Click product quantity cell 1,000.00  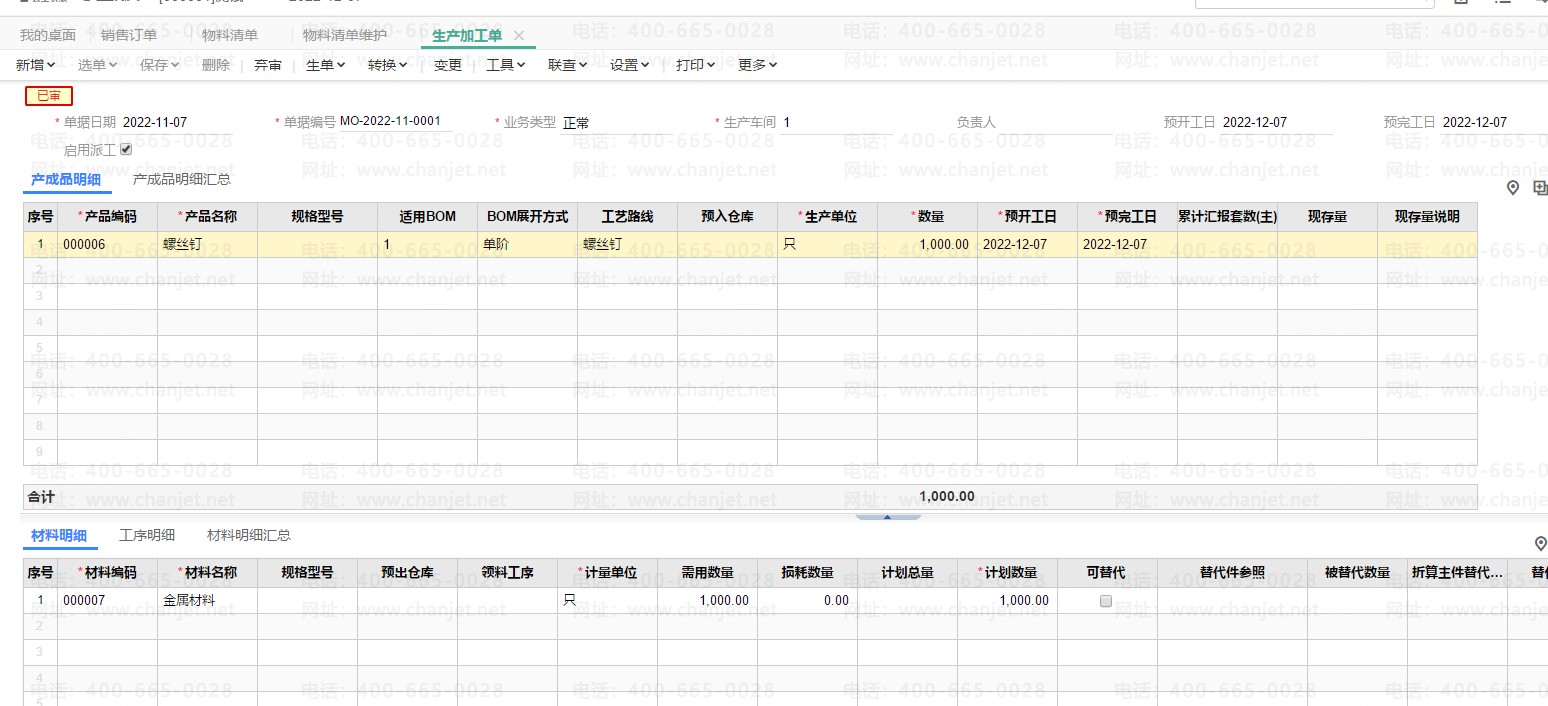[x=927, y=244]
